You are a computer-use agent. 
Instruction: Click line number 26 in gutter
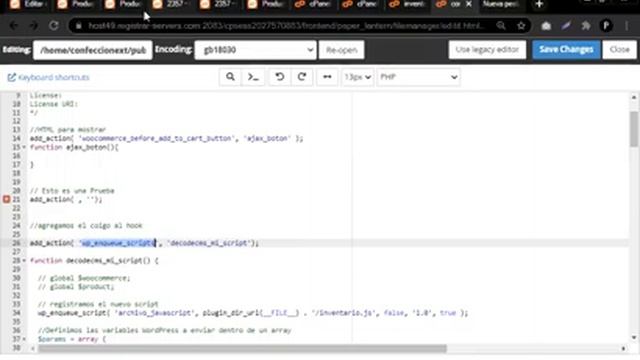point(16,243)
